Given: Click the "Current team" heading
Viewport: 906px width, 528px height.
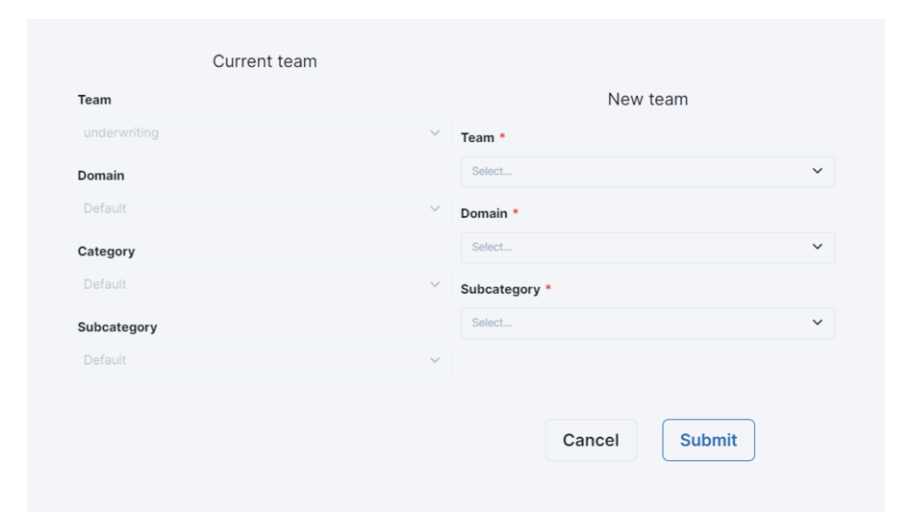Looking at the screenshot, I should [x=265, y=62].
